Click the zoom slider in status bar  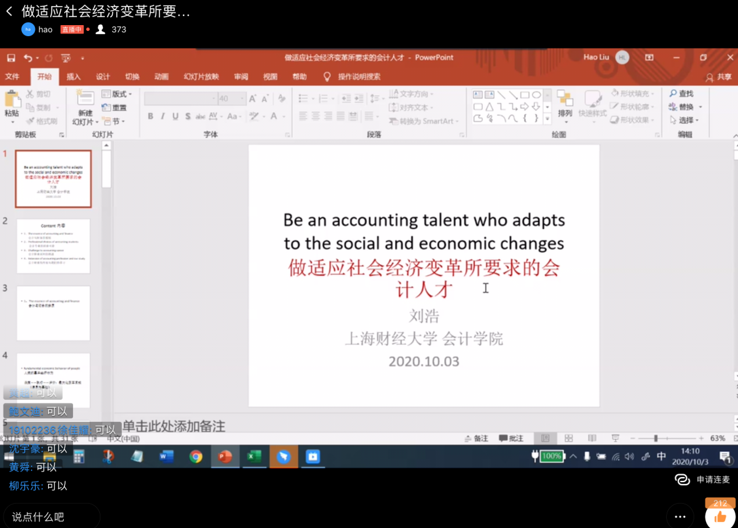tap(656, 438)
